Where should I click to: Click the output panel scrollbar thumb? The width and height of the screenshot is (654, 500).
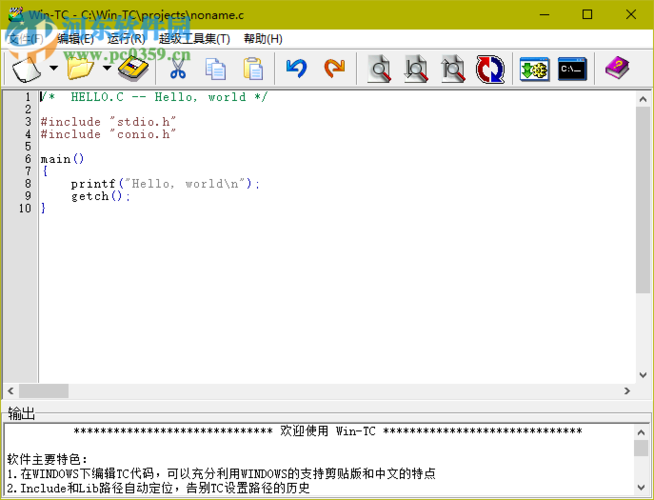click(641, 448)
